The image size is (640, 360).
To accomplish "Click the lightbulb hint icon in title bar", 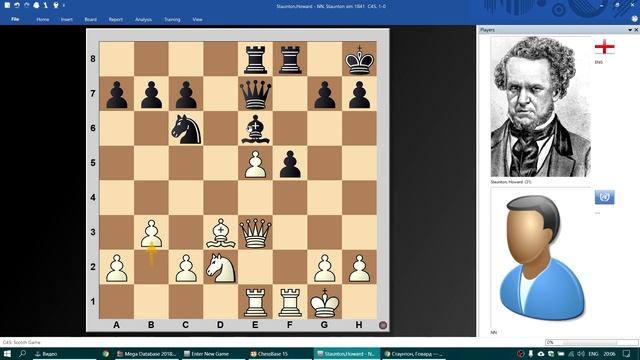I will click(56, 5).
